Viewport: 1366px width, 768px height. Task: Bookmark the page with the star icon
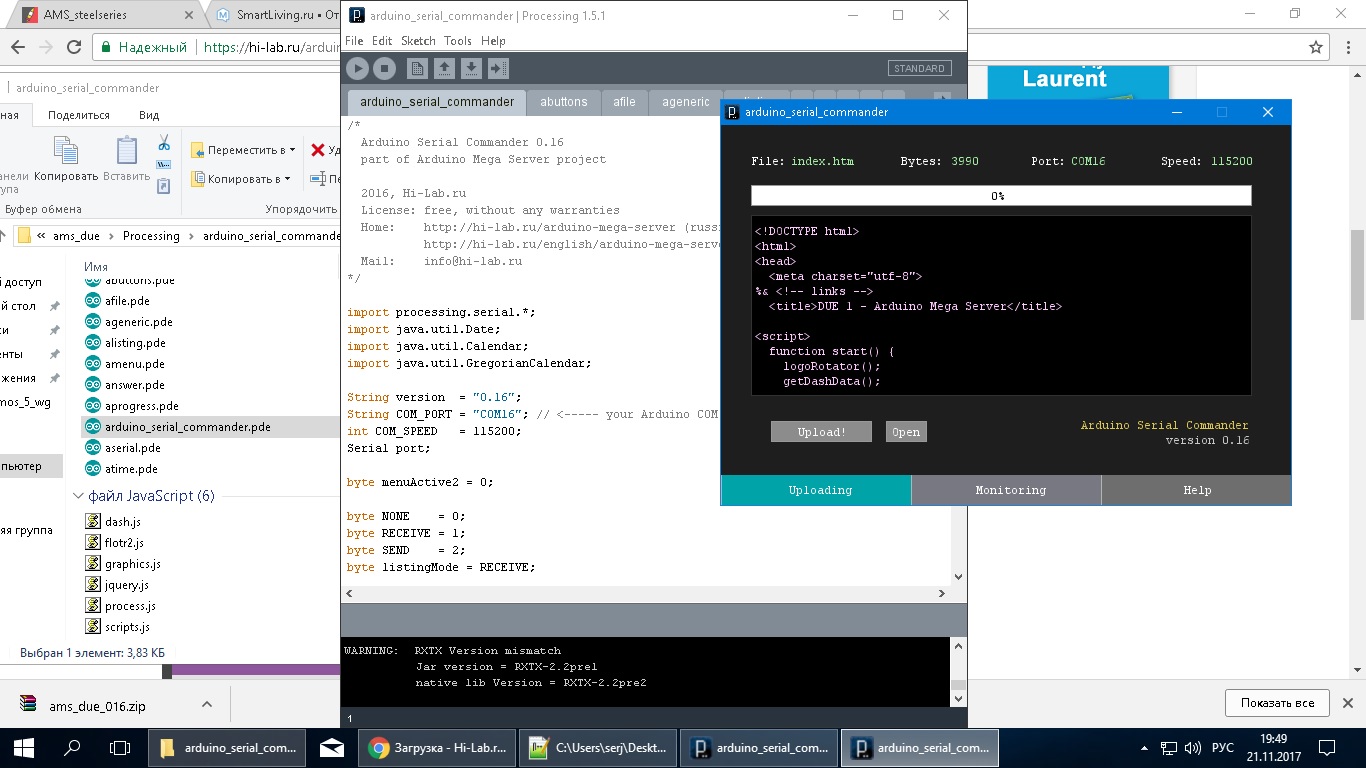tap(1317, 46)
